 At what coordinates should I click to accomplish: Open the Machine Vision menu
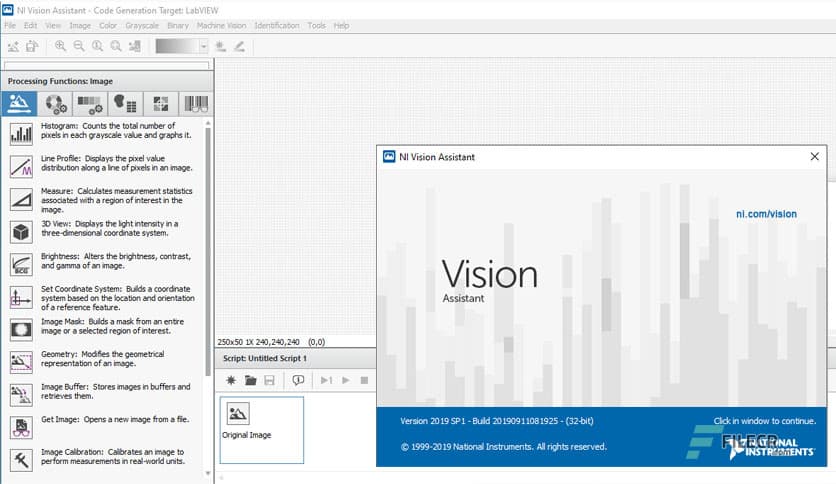(221, 26)
